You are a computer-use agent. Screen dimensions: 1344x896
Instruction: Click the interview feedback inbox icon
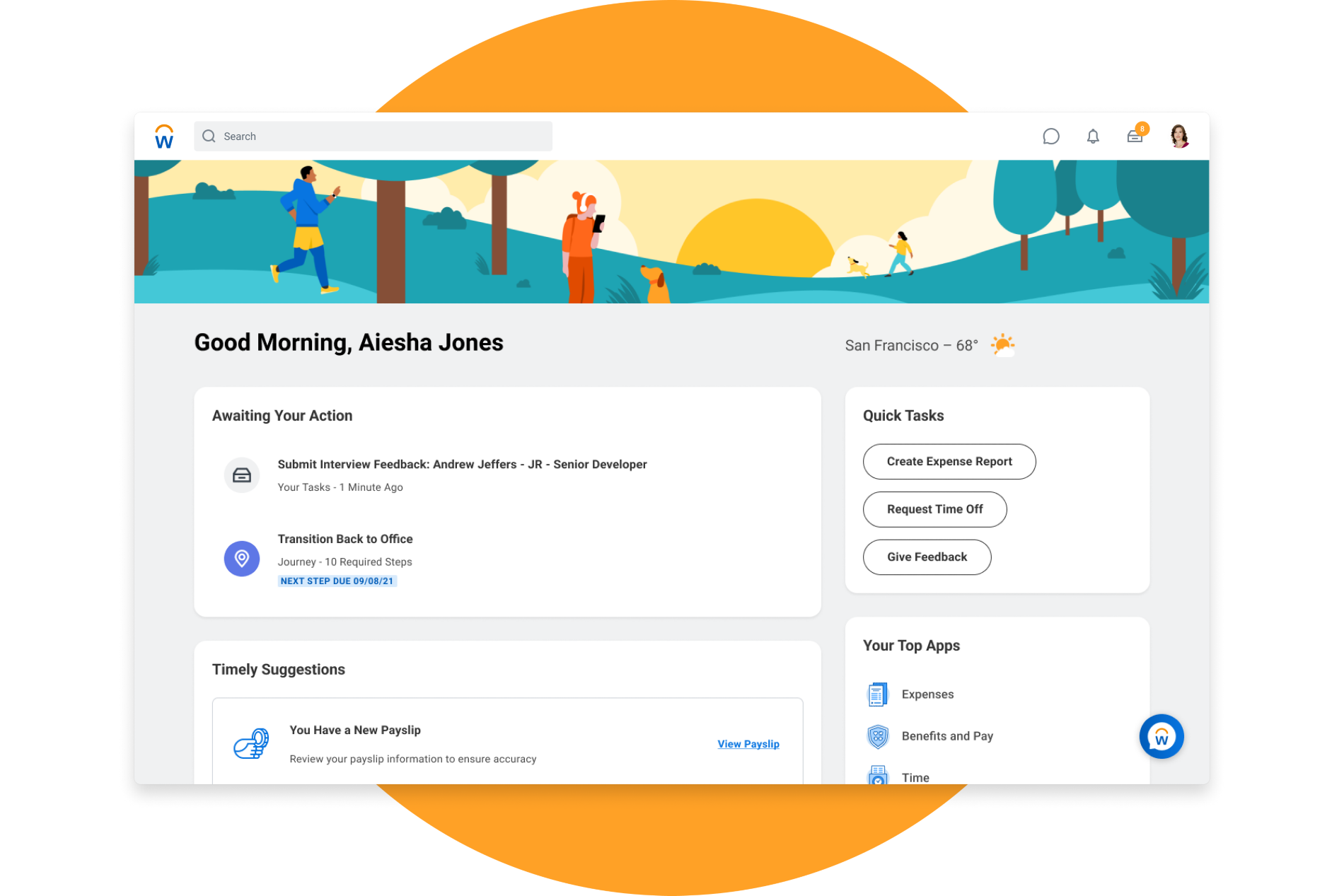click(242, 475)
